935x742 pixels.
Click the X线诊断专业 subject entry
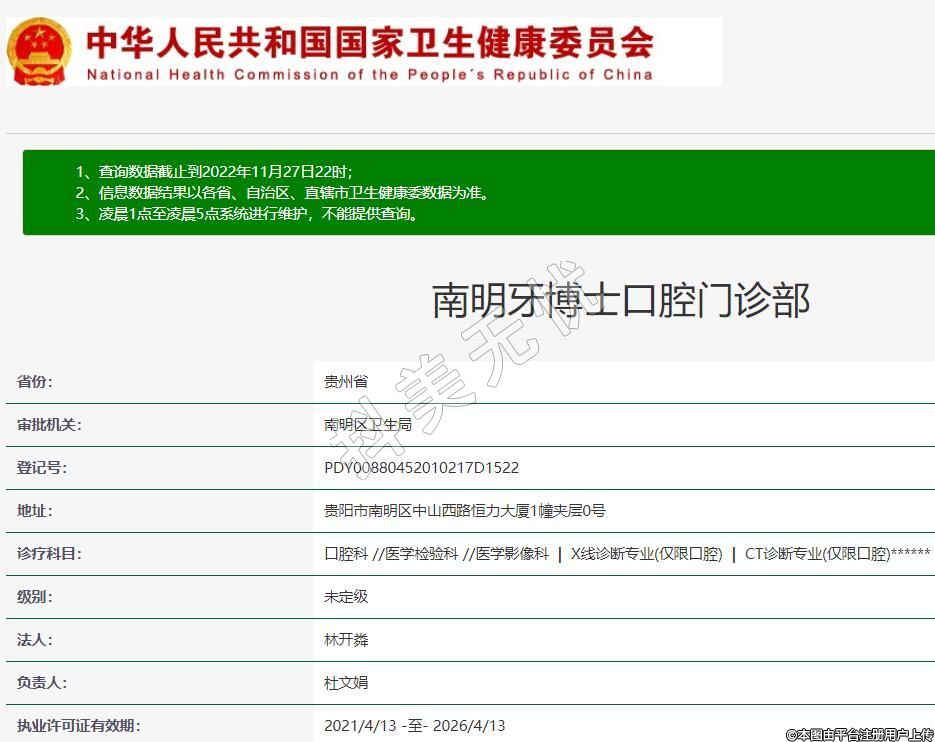[646, 554]
